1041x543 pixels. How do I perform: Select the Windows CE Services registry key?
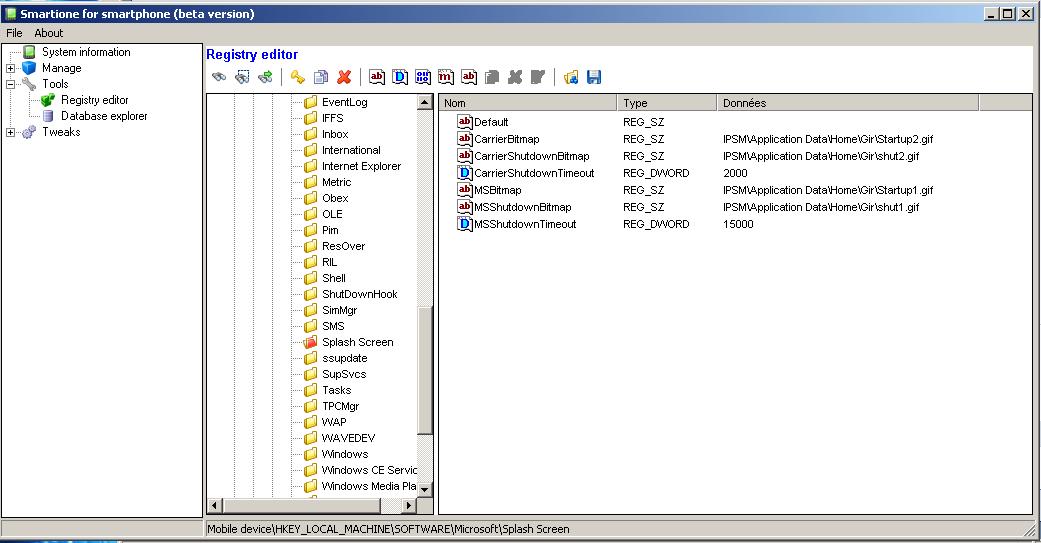(x=369, y=470)
